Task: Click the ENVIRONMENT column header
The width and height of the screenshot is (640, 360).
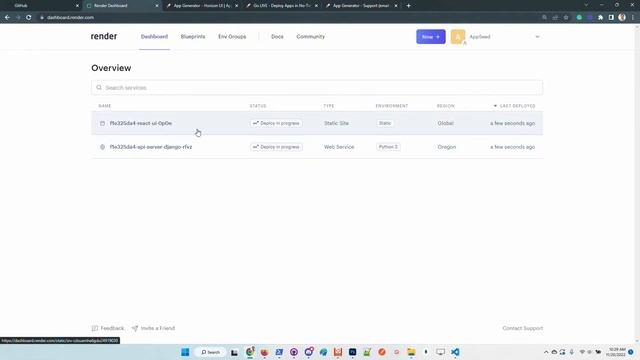Action: click(391, 106)
